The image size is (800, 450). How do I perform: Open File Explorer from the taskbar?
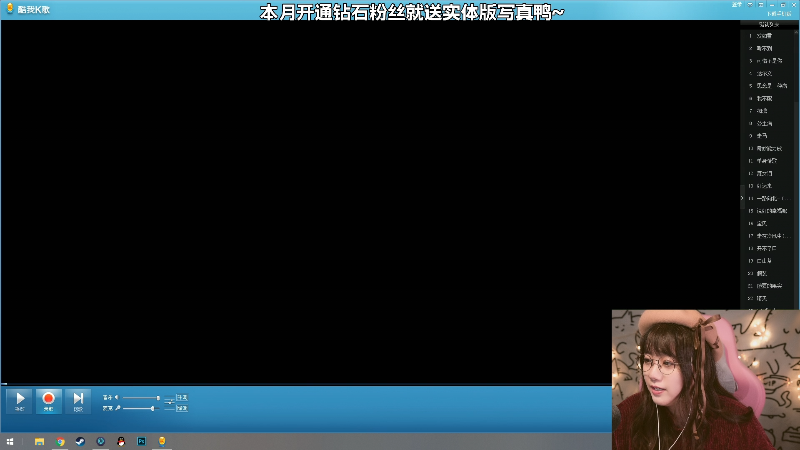click(39, 442)
